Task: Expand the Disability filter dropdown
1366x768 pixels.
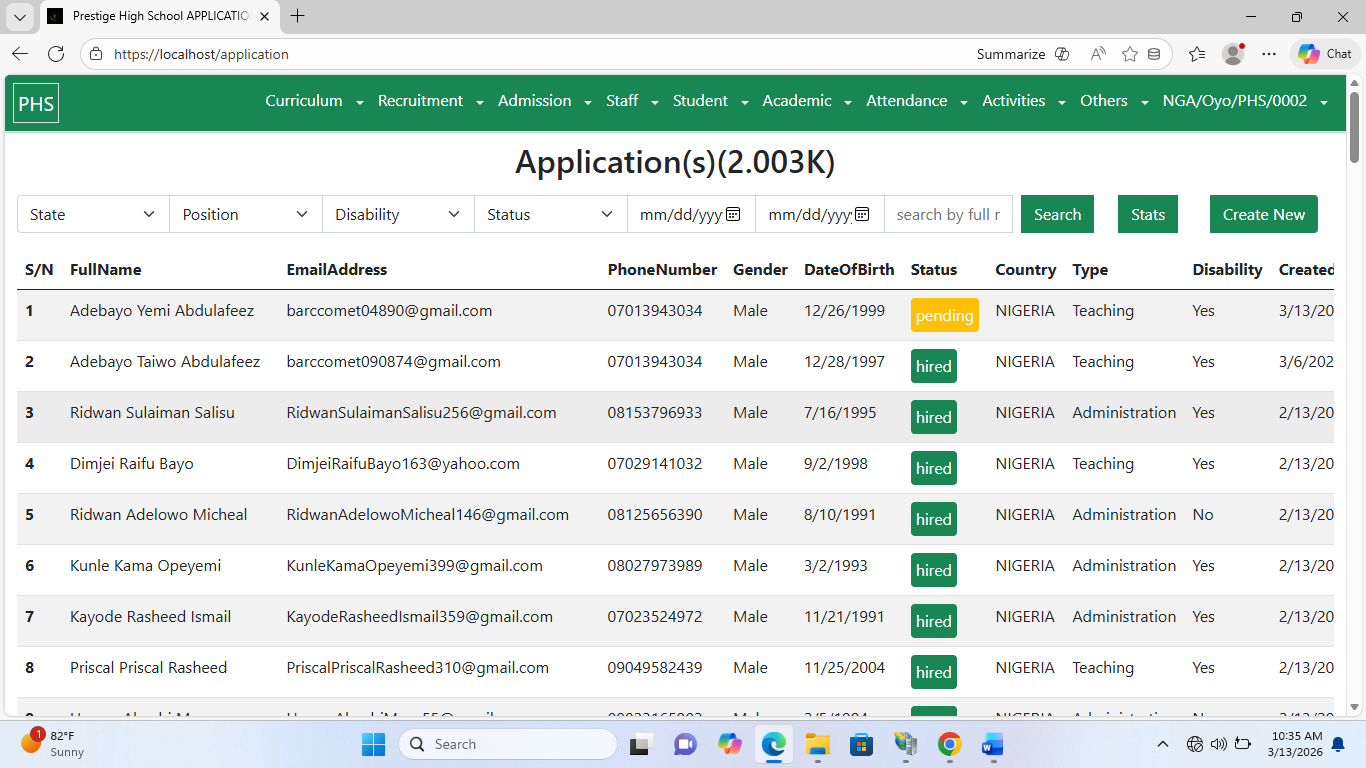Action: (398, 214)
